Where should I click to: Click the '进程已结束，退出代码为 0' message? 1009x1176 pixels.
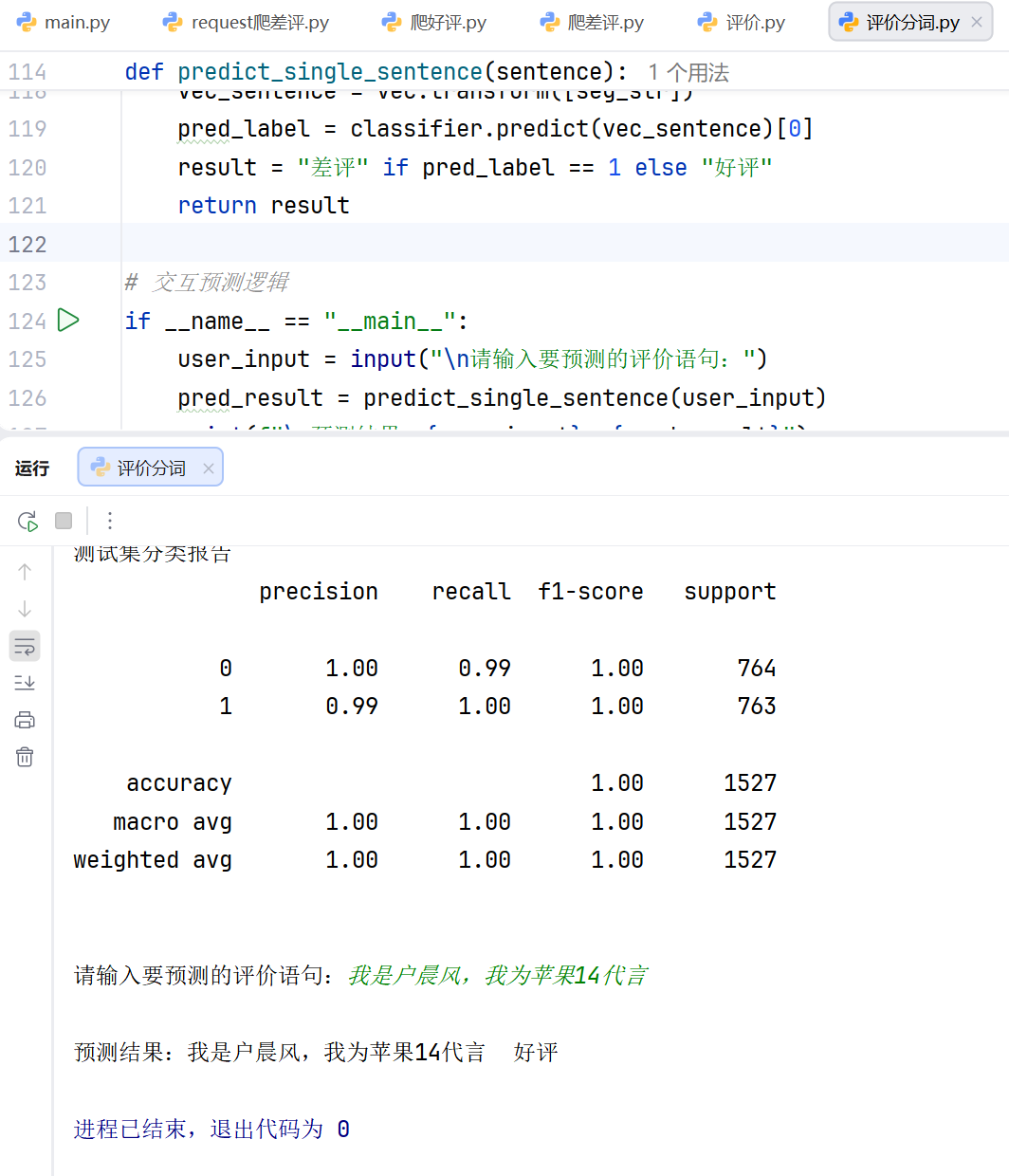pyautogui.click(x=211, y=1130)
